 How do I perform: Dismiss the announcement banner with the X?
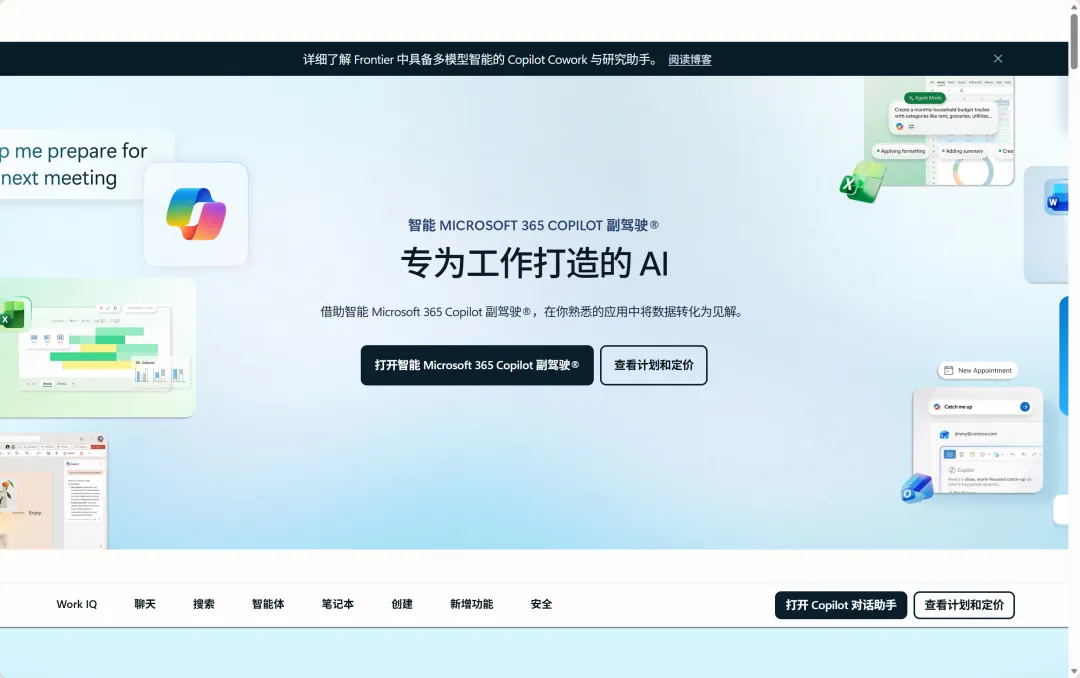point(998,59)
